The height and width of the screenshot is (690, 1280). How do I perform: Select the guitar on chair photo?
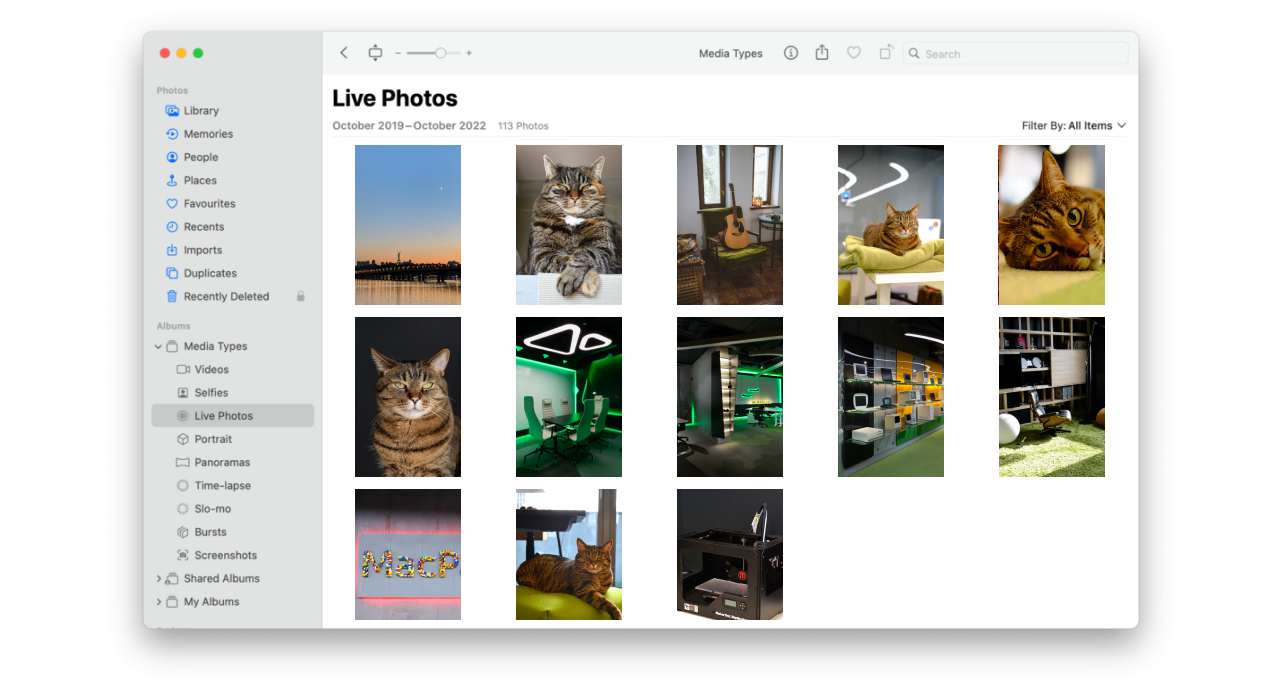click(730, 225)
